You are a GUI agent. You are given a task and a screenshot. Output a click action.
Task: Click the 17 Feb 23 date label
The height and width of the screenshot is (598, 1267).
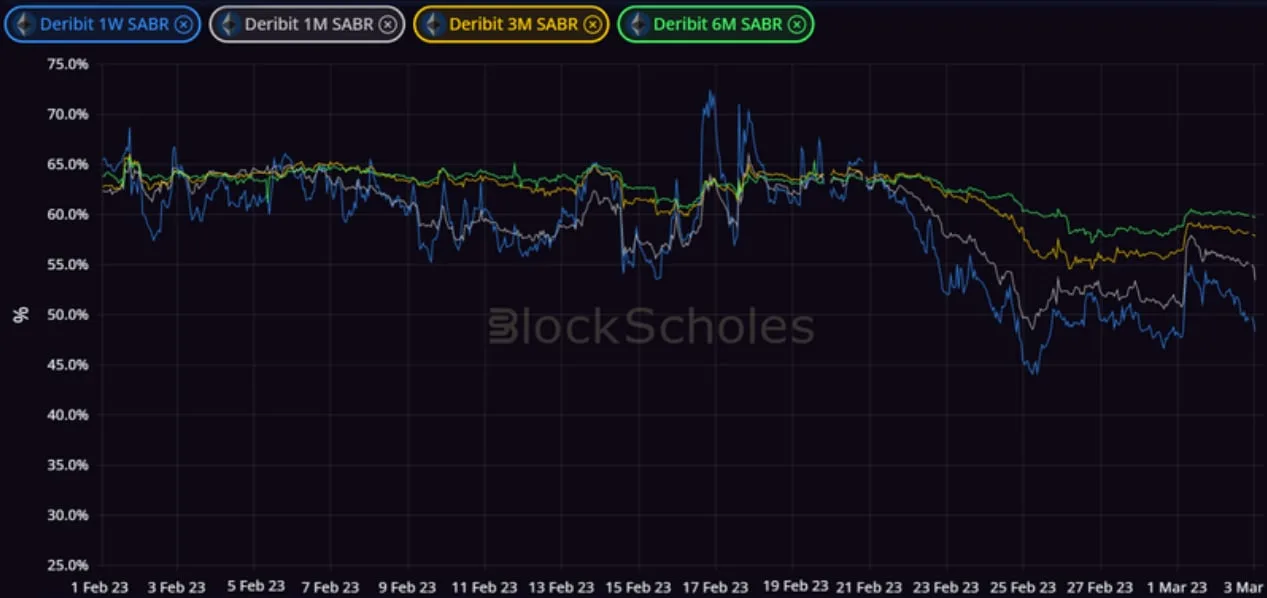click(716, 586)
